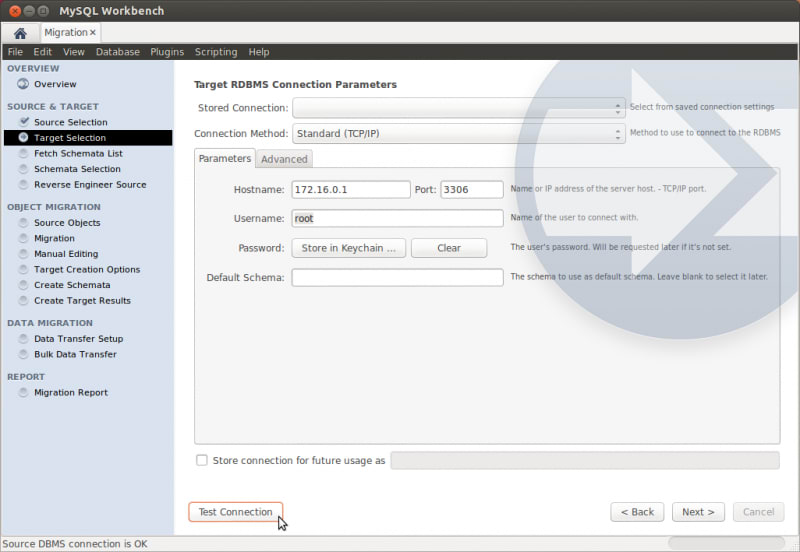
Task: Click the Hostname input field
Action: point(351,190)
